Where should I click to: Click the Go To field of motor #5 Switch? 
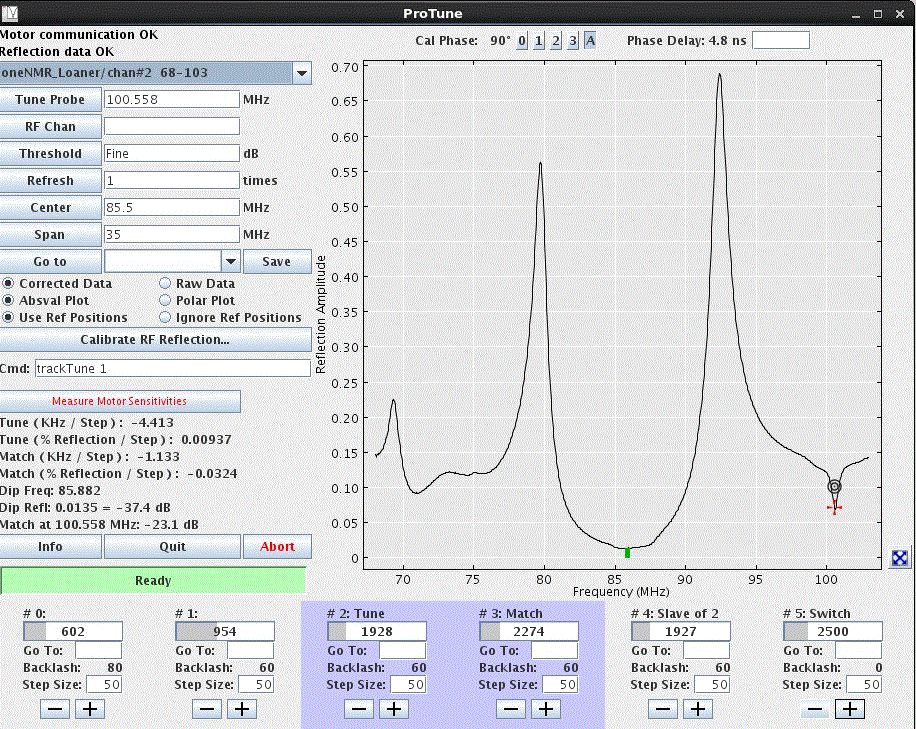pos(858,650)
